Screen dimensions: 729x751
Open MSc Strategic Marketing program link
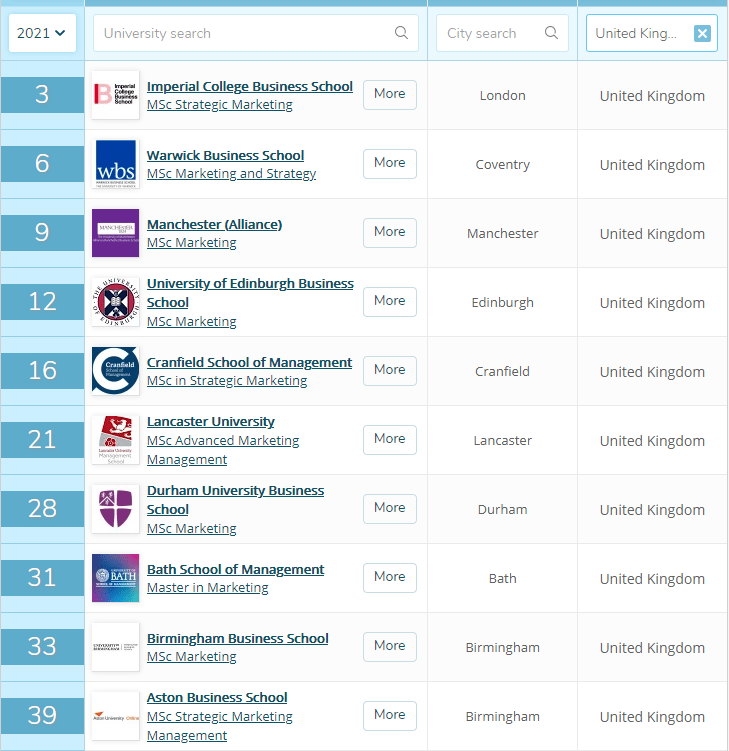(x=219, y=104)
